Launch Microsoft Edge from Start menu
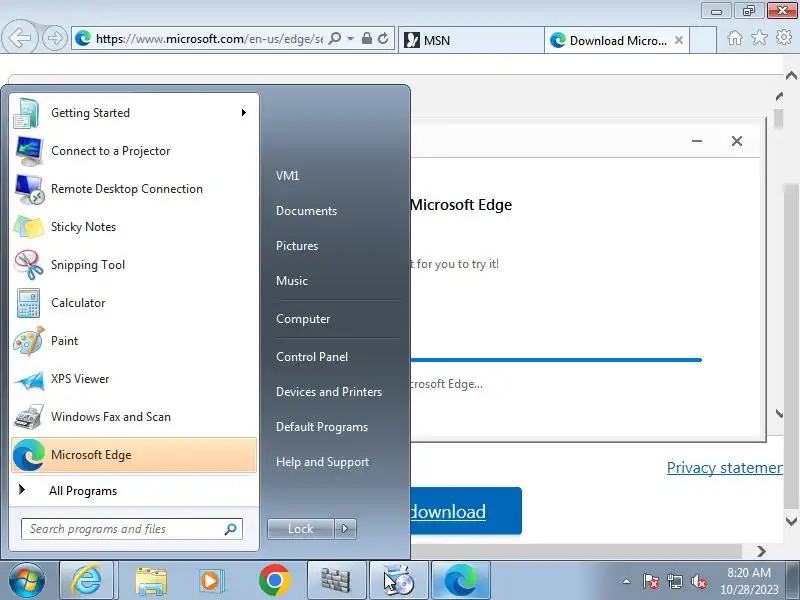800x600 pixels. pos(133,455)
